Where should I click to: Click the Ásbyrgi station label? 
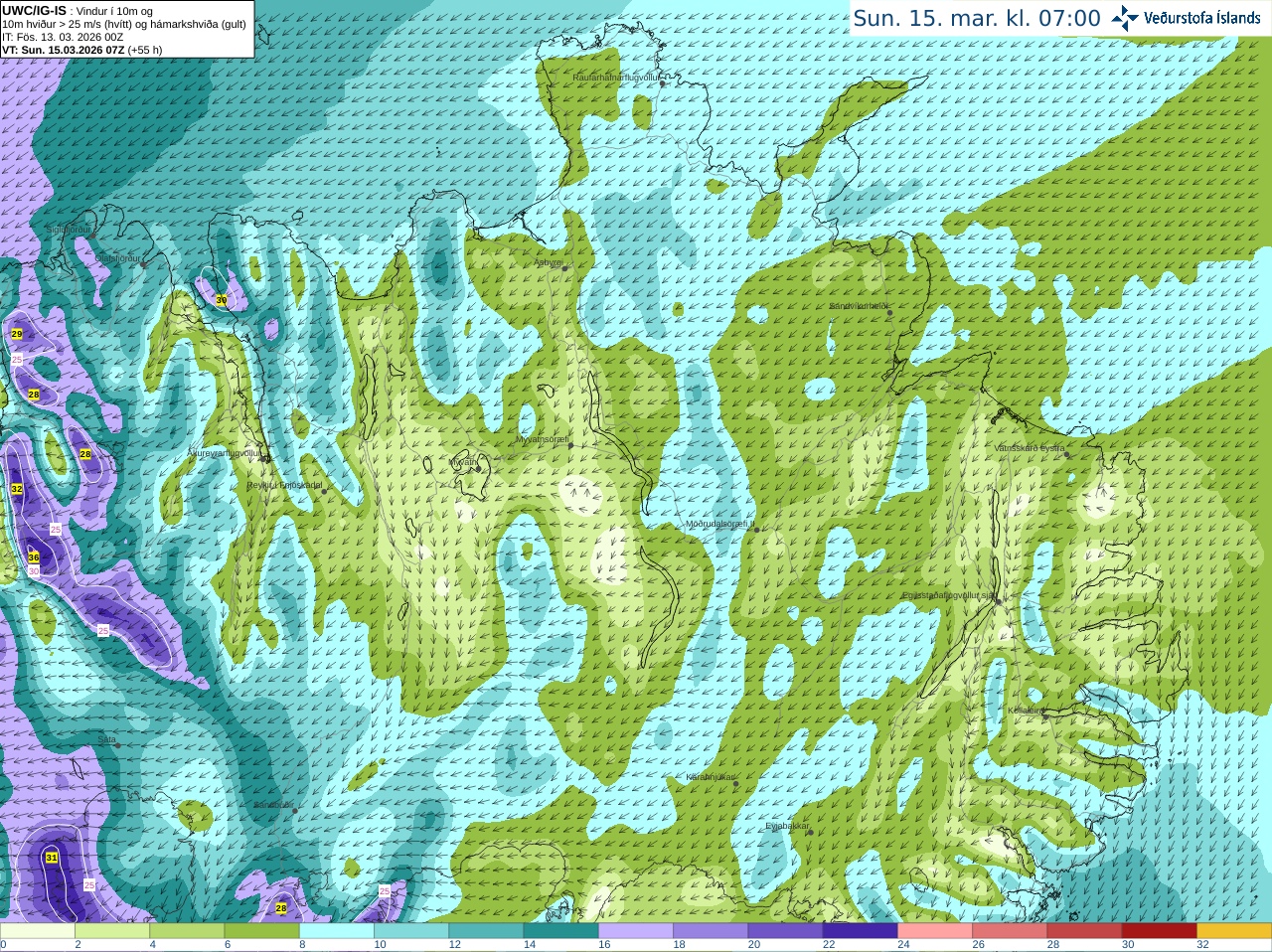(549, 263)
